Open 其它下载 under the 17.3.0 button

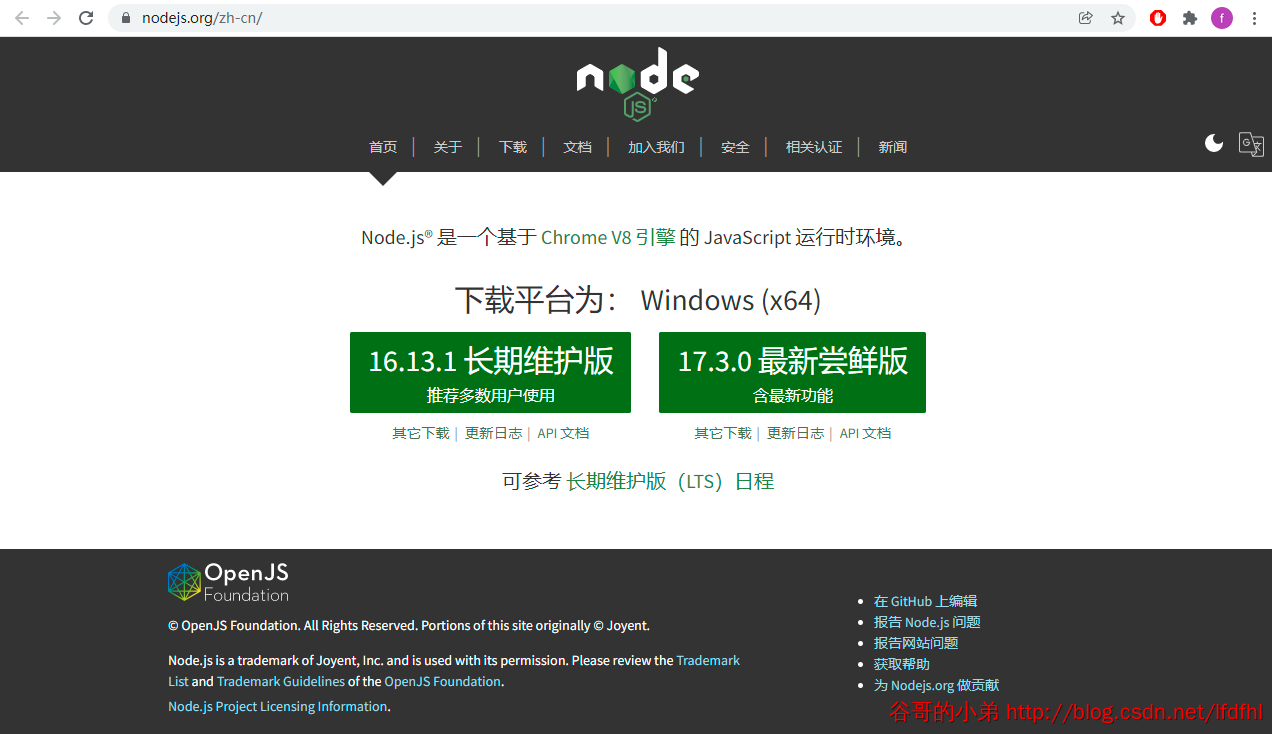click(723, 433)
